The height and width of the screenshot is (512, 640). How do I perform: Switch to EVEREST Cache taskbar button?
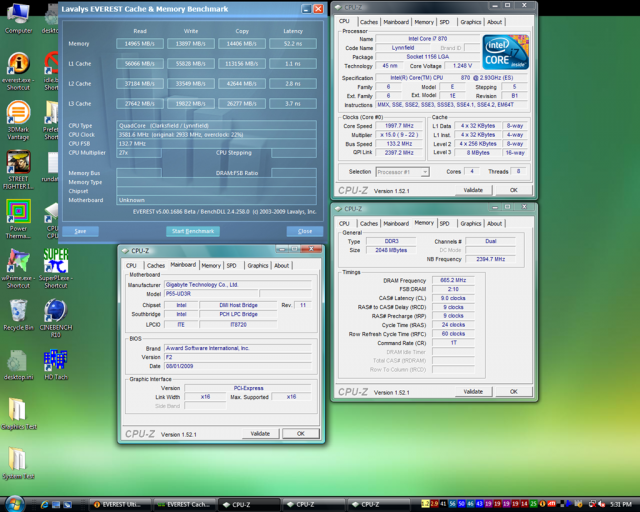pyautogui.click(x=184, y=505)
